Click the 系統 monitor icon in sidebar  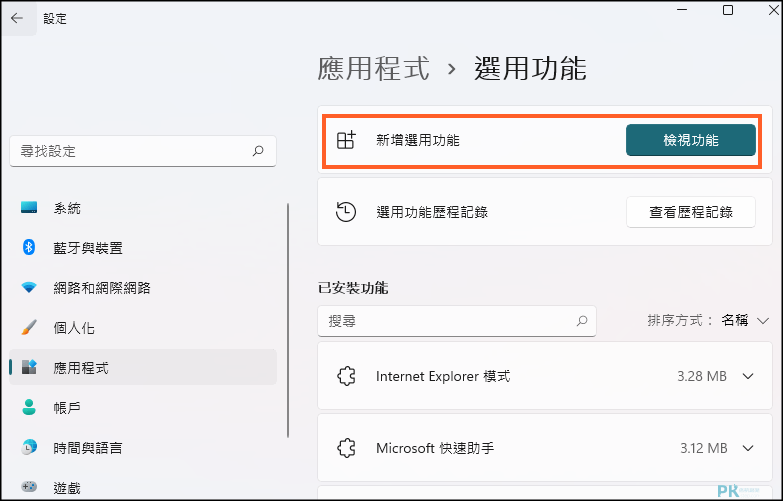click(x=29, y=207)
